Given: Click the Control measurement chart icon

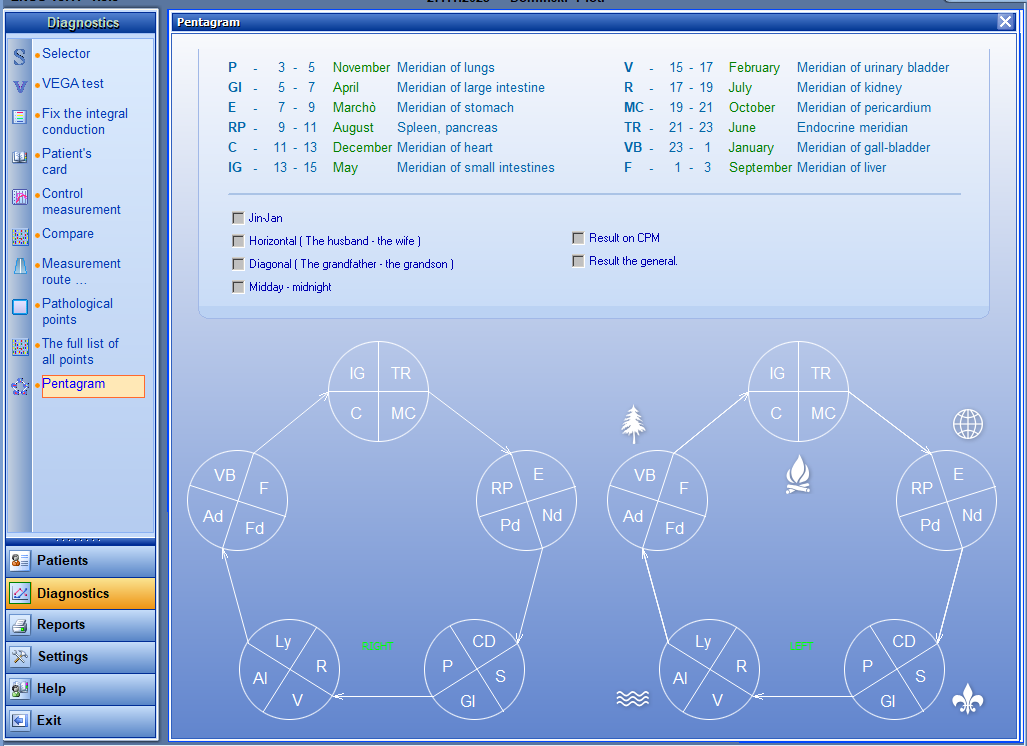Looking at the screenshot, I should click(20, 197).
